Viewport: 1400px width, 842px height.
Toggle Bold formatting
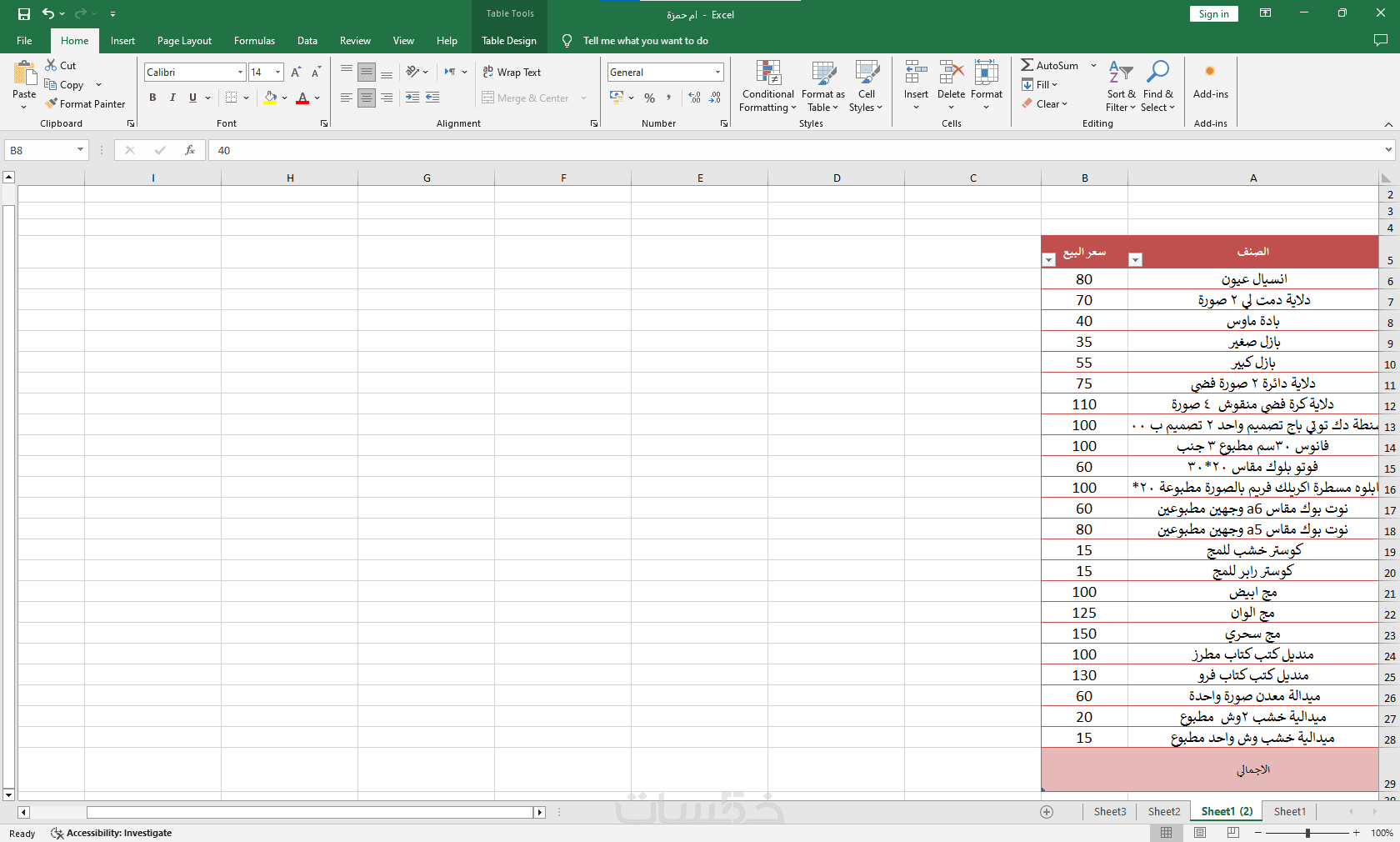click(152, 98)
